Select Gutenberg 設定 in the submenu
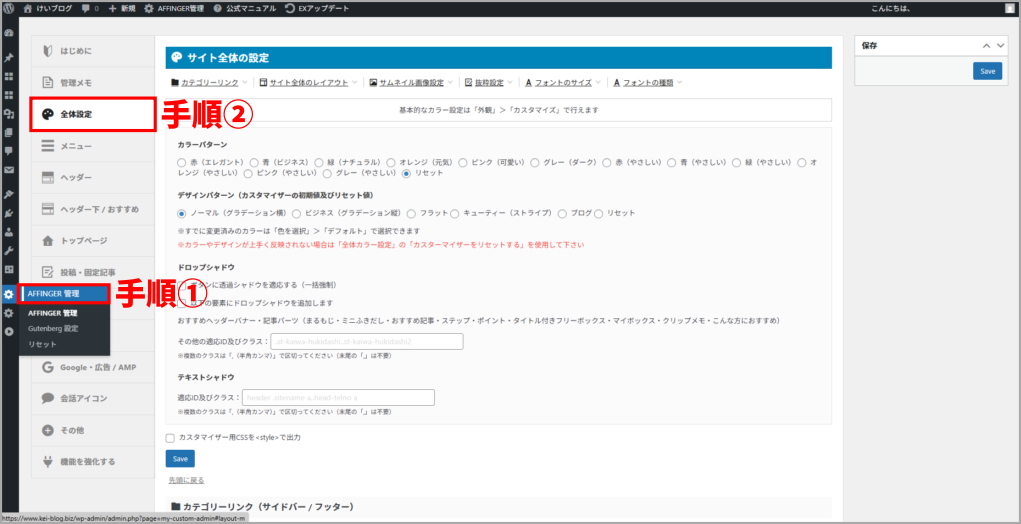The width and height of the screenshot is (1021, 524). (x=53, y=328)
